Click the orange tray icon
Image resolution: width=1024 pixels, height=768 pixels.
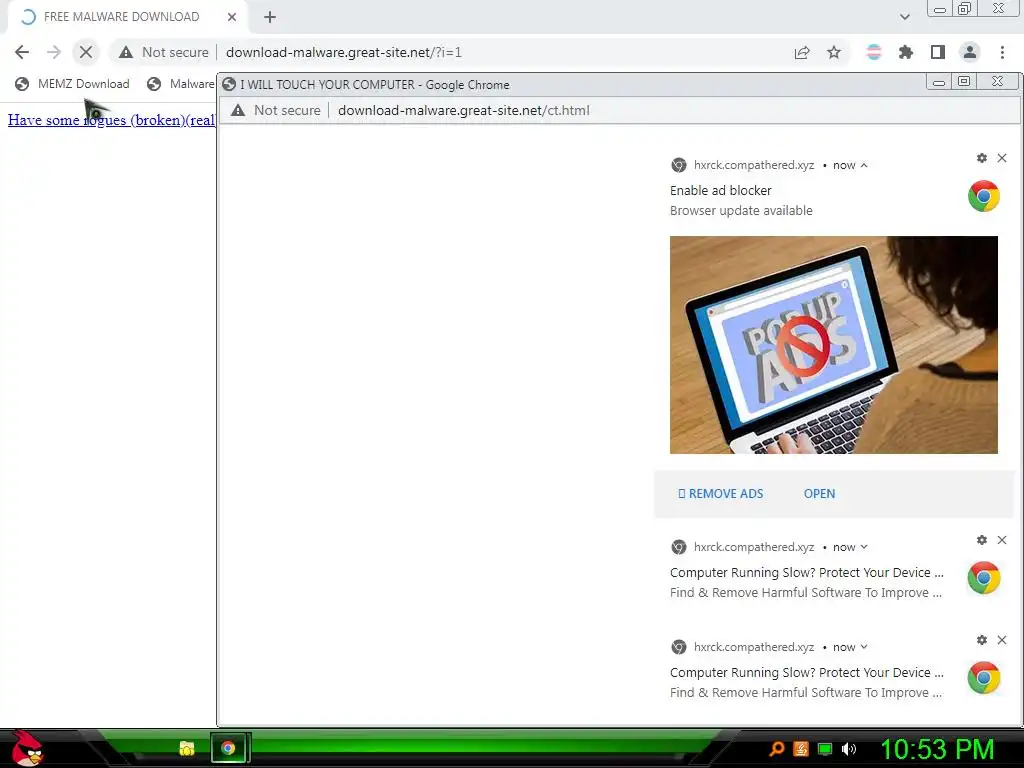801,749
